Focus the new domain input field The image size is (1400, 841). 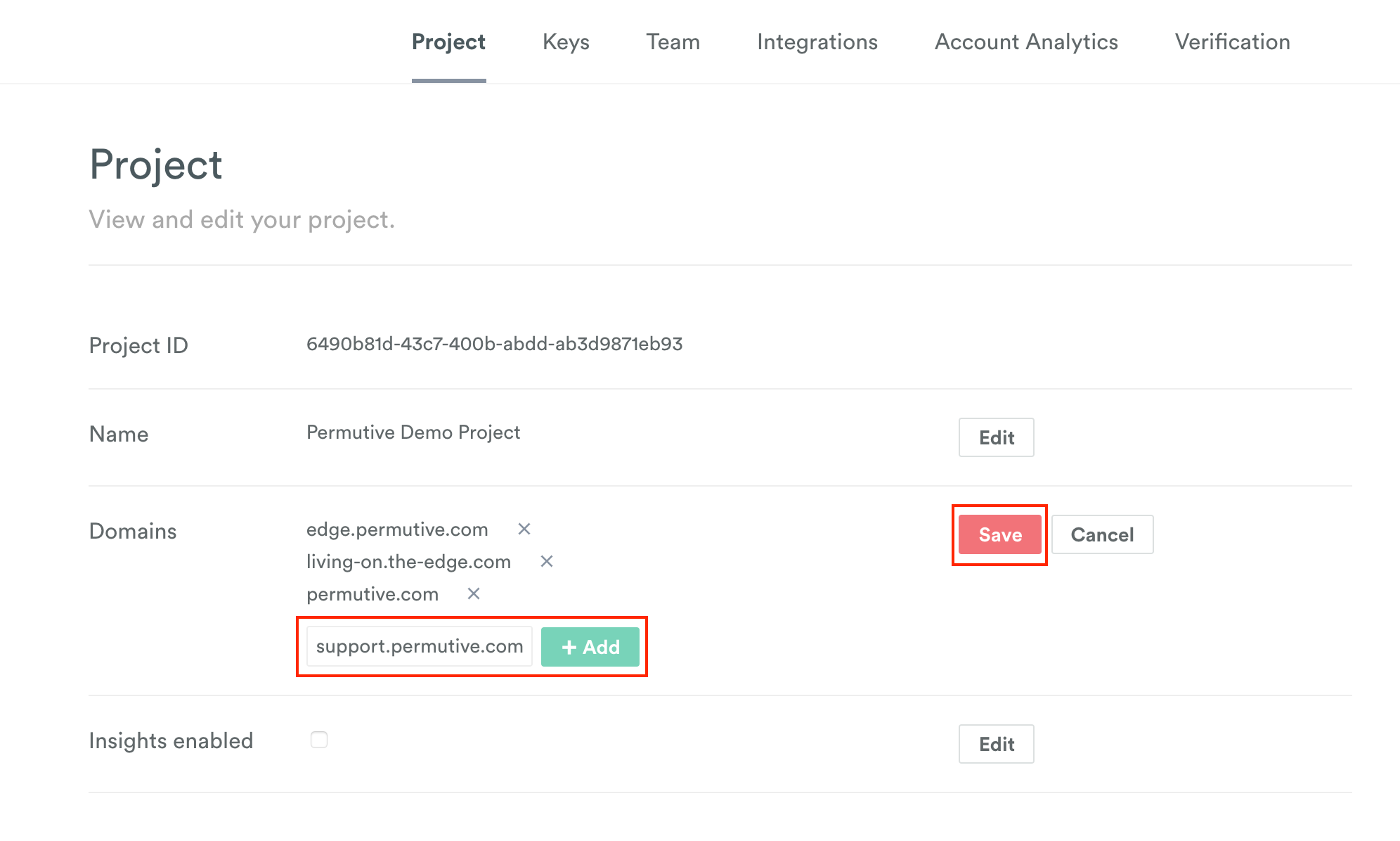(420, 647)
